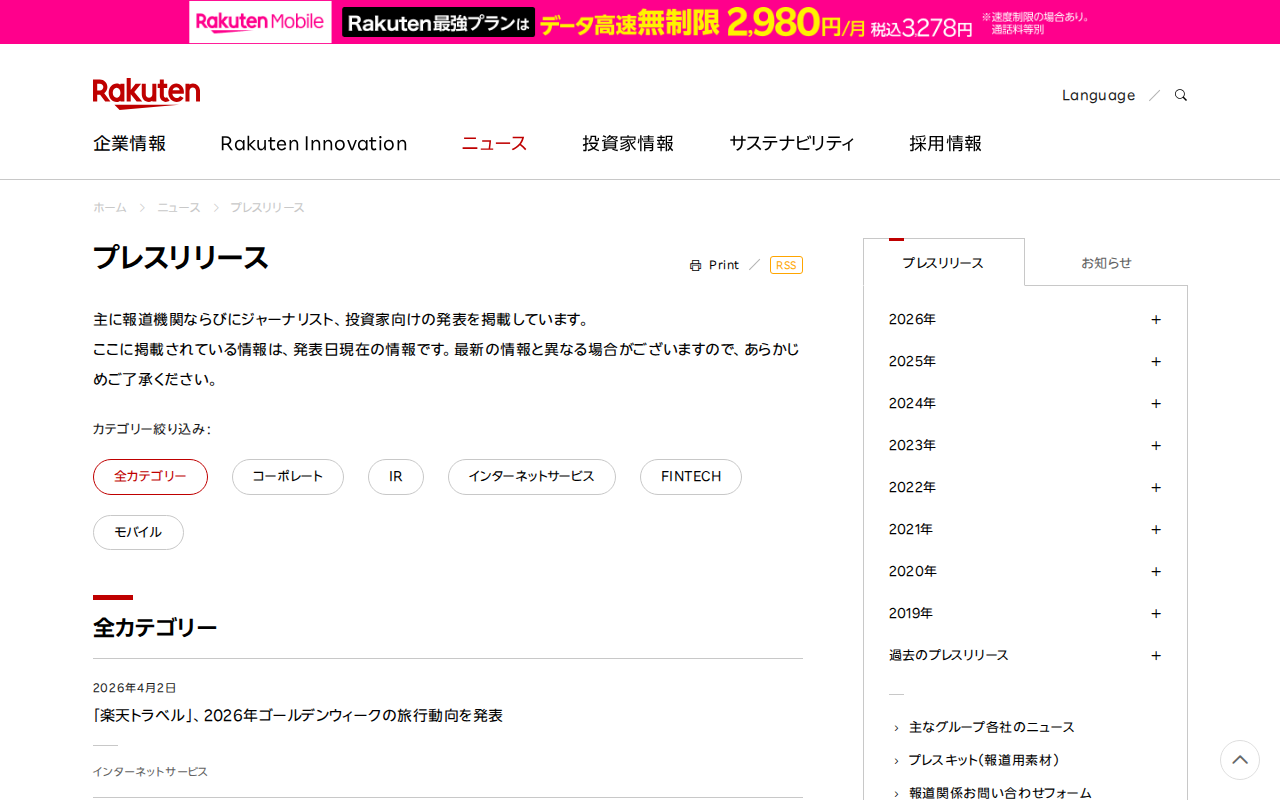Expand the 2020年 archive list
1280x800 pixels.
click(1025, 571)
